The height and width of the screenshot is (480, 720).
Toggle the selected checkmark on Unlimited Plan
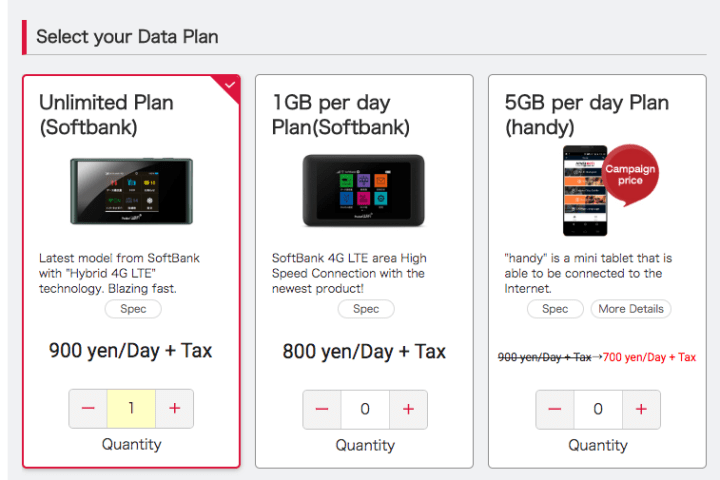point(230,86)
